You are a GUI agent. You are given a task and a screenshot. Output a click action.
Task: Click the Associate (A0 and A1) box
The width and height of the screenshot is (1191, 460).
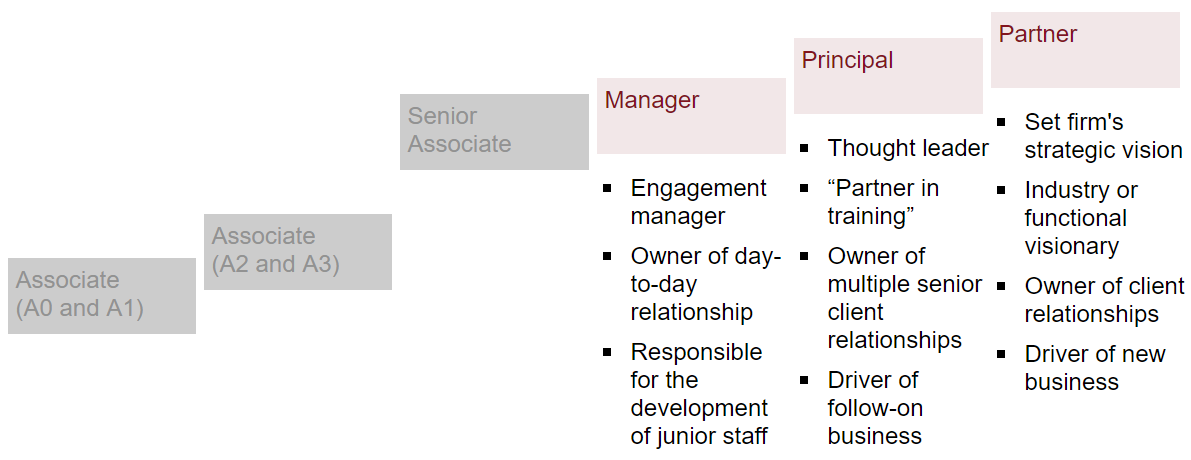[x=101, y=295]
